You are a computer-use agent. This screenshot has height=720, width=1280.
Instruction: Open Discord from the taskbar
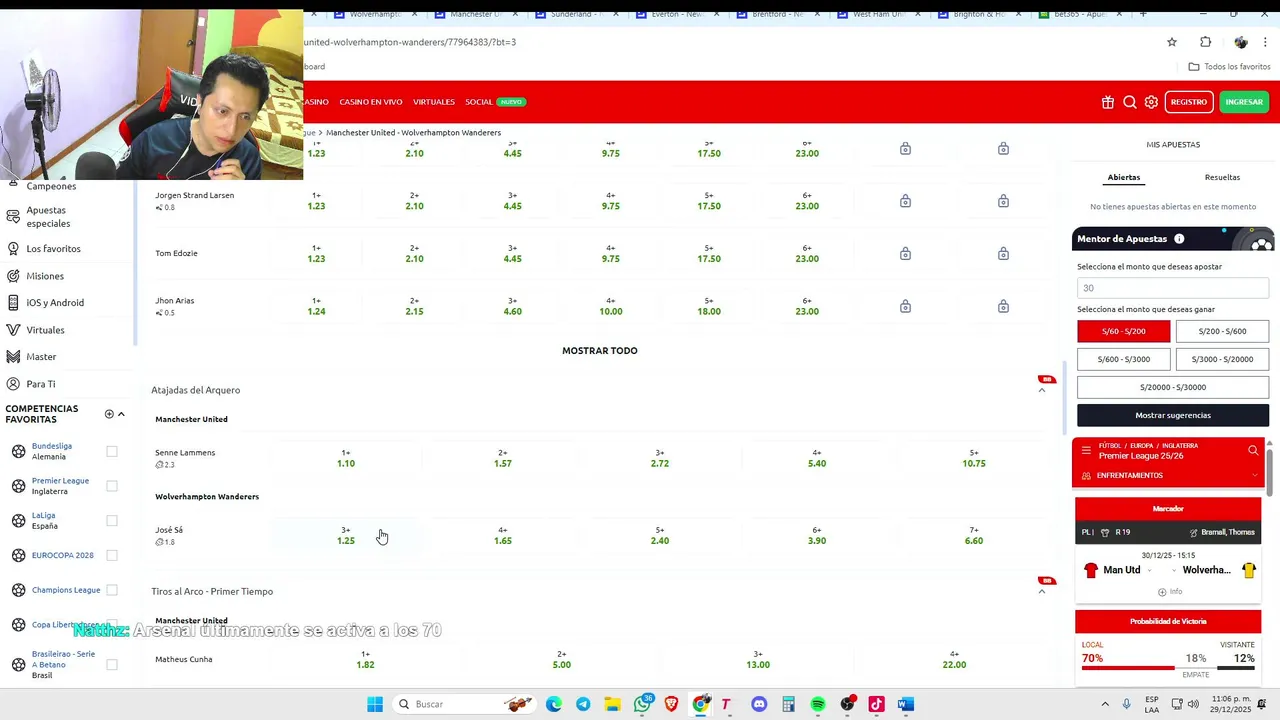tap(759, 704)
